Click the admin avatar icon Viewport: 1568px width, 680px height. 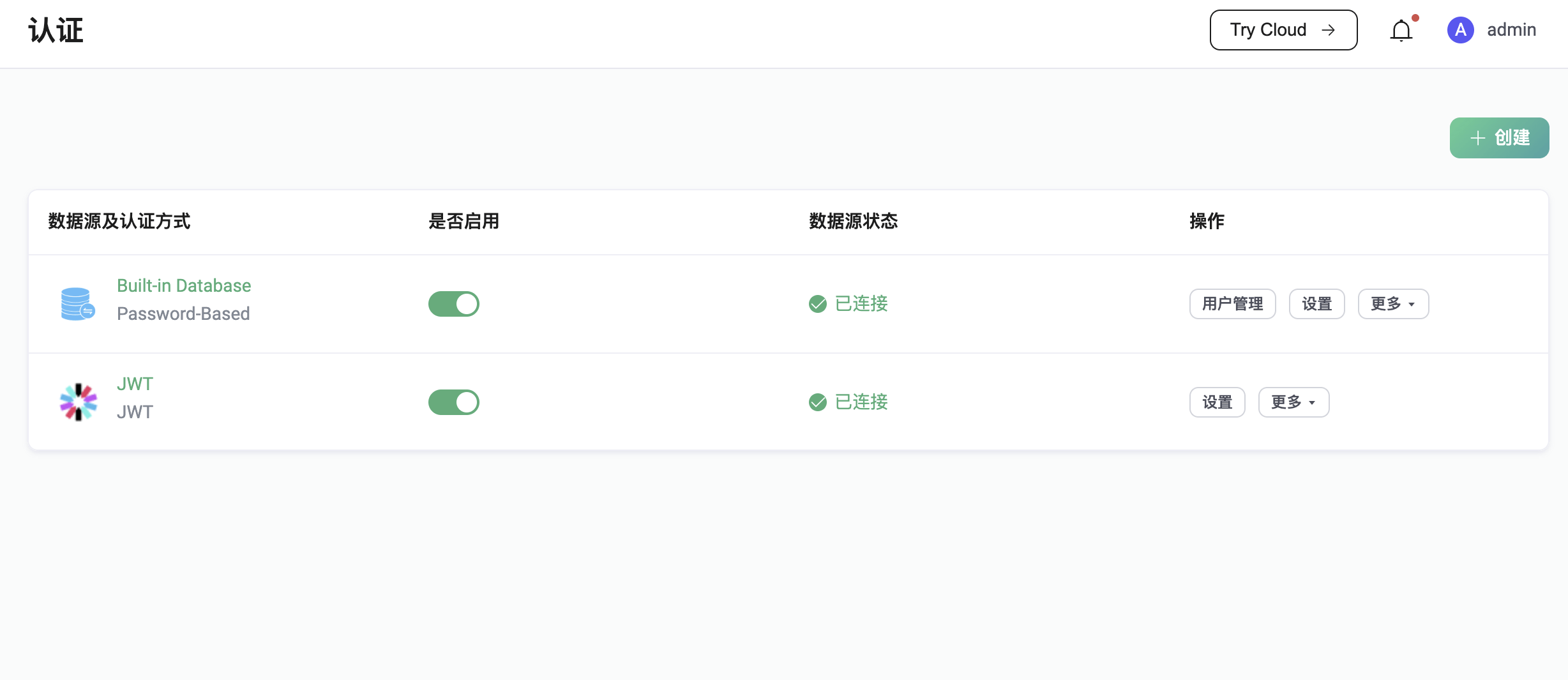(x=1460, y=29)
